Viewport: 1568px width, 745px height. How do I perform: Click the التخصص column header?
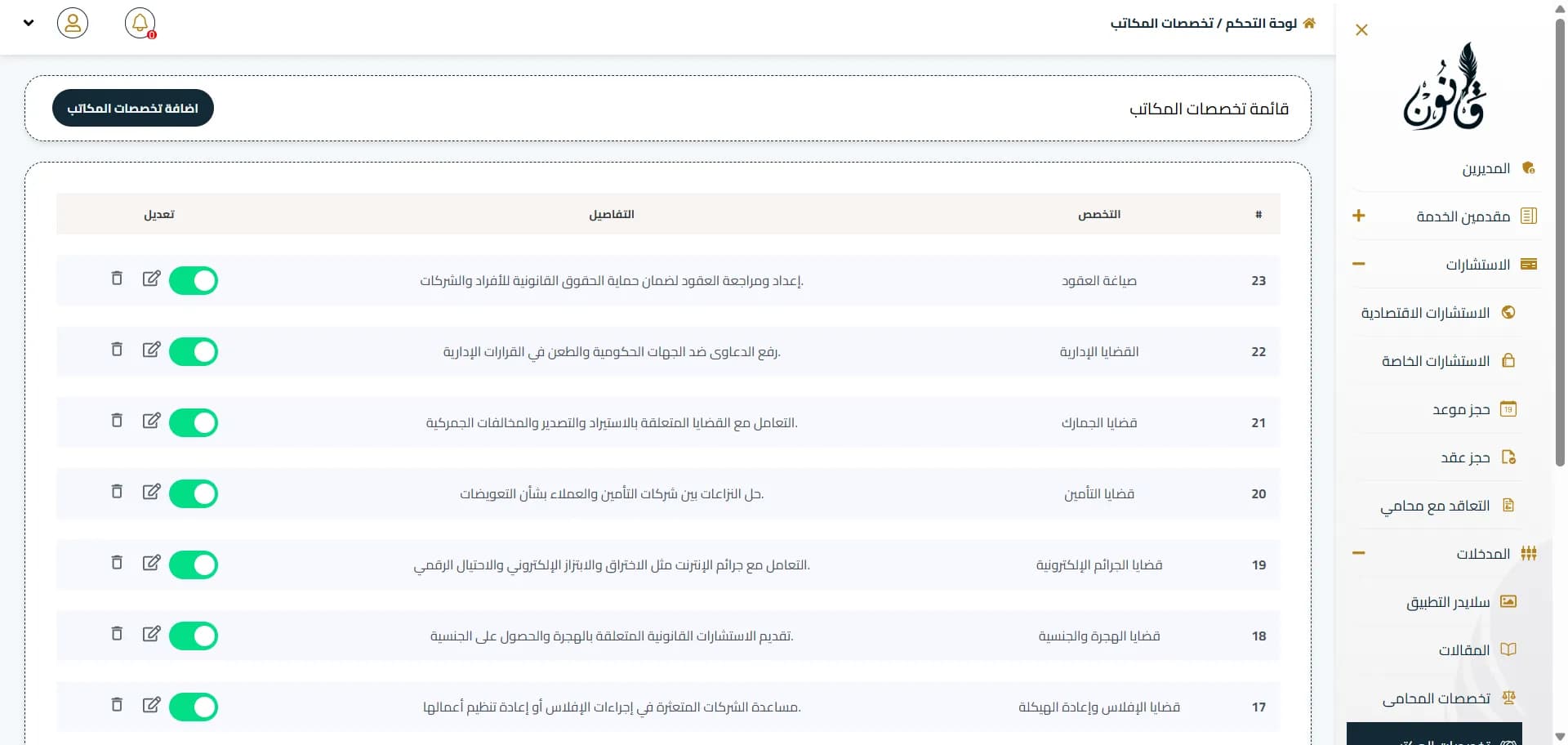1099,214
